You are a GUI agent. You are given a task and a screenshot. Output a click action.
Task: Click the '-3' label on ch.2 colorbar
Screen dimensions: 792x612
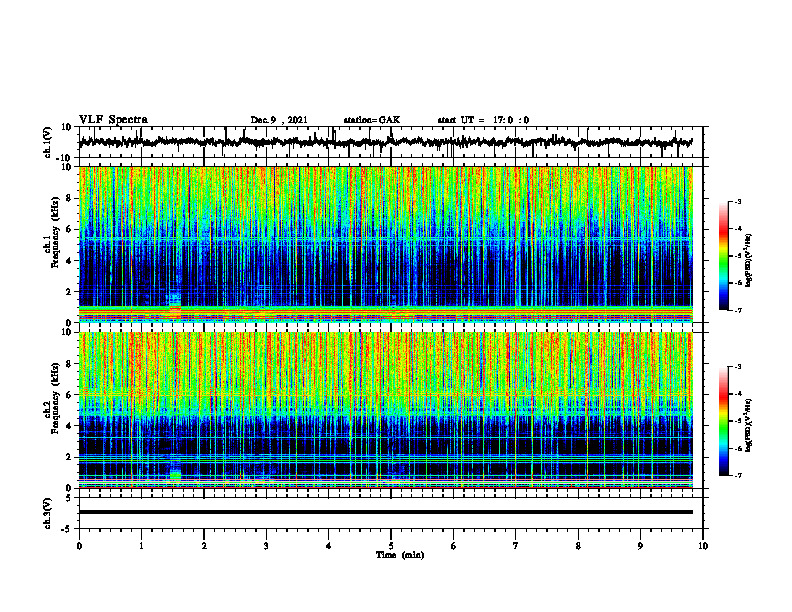point(737,367)
